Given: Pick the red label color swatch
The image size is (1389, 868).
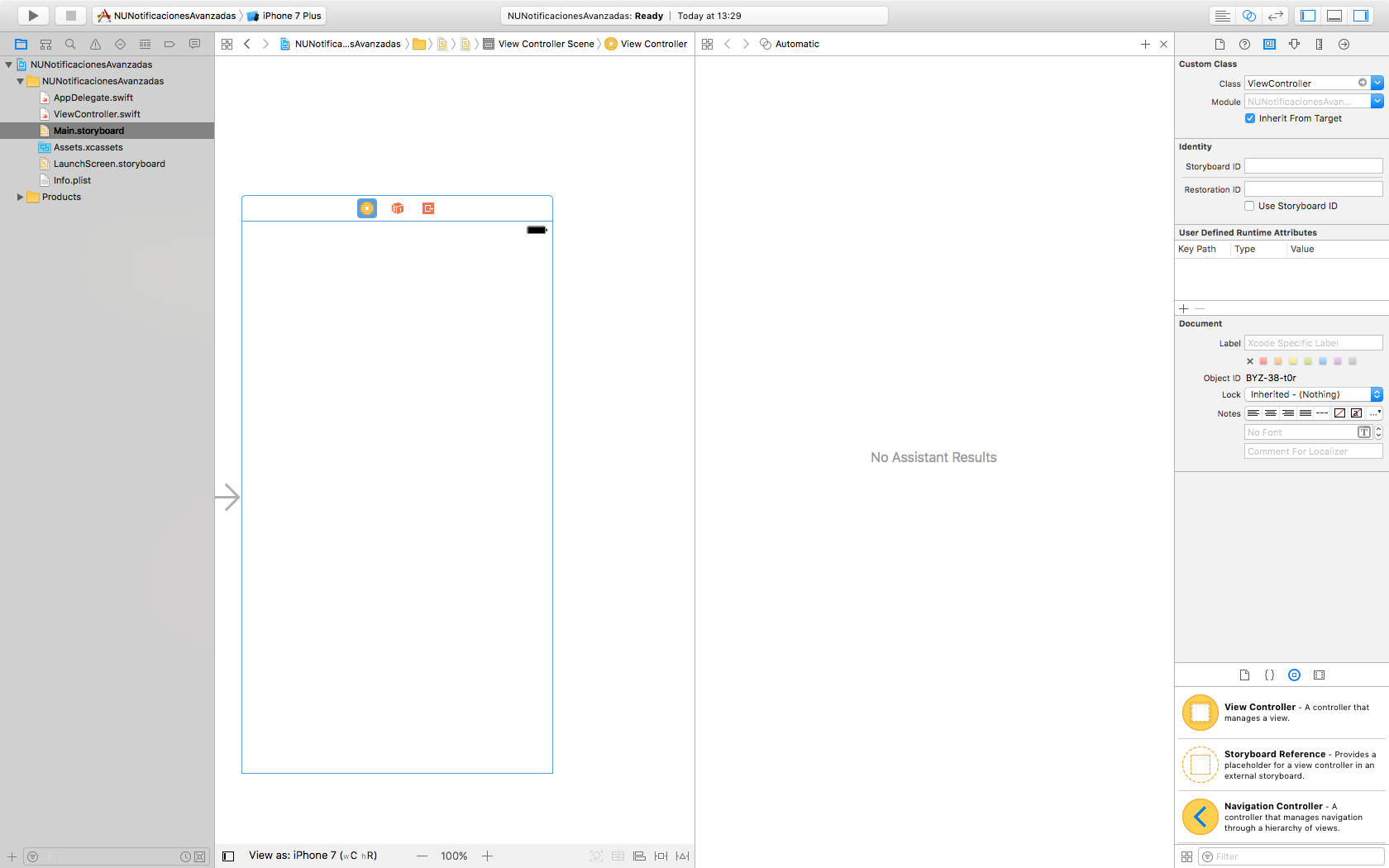Looking at the screenshot, I should [1263, 361].
